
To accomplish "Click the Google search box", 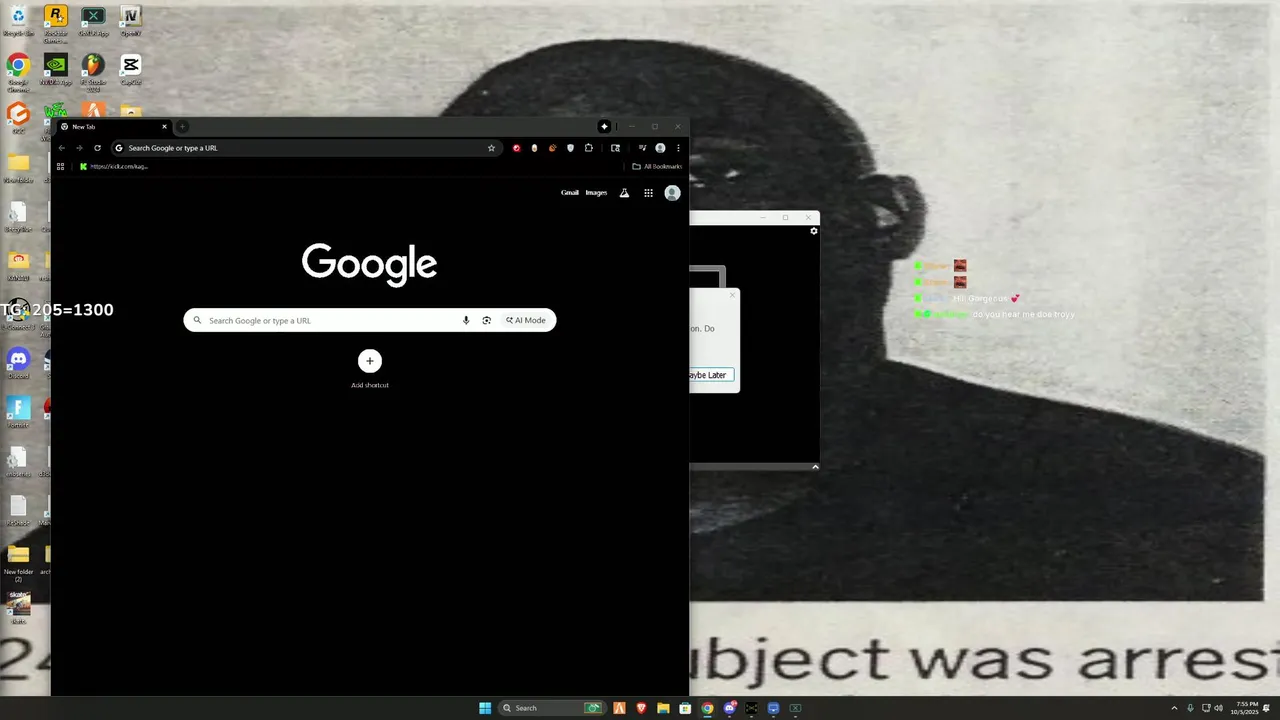I will pyautogui.click(x=369, y=320).
